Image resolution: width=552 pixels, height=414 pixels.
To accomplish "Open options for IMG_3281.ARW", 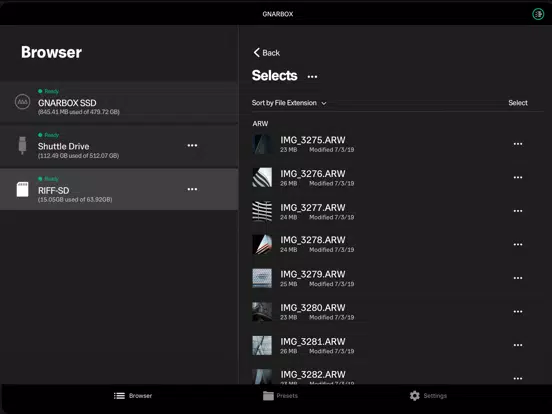I will [518, 345].
